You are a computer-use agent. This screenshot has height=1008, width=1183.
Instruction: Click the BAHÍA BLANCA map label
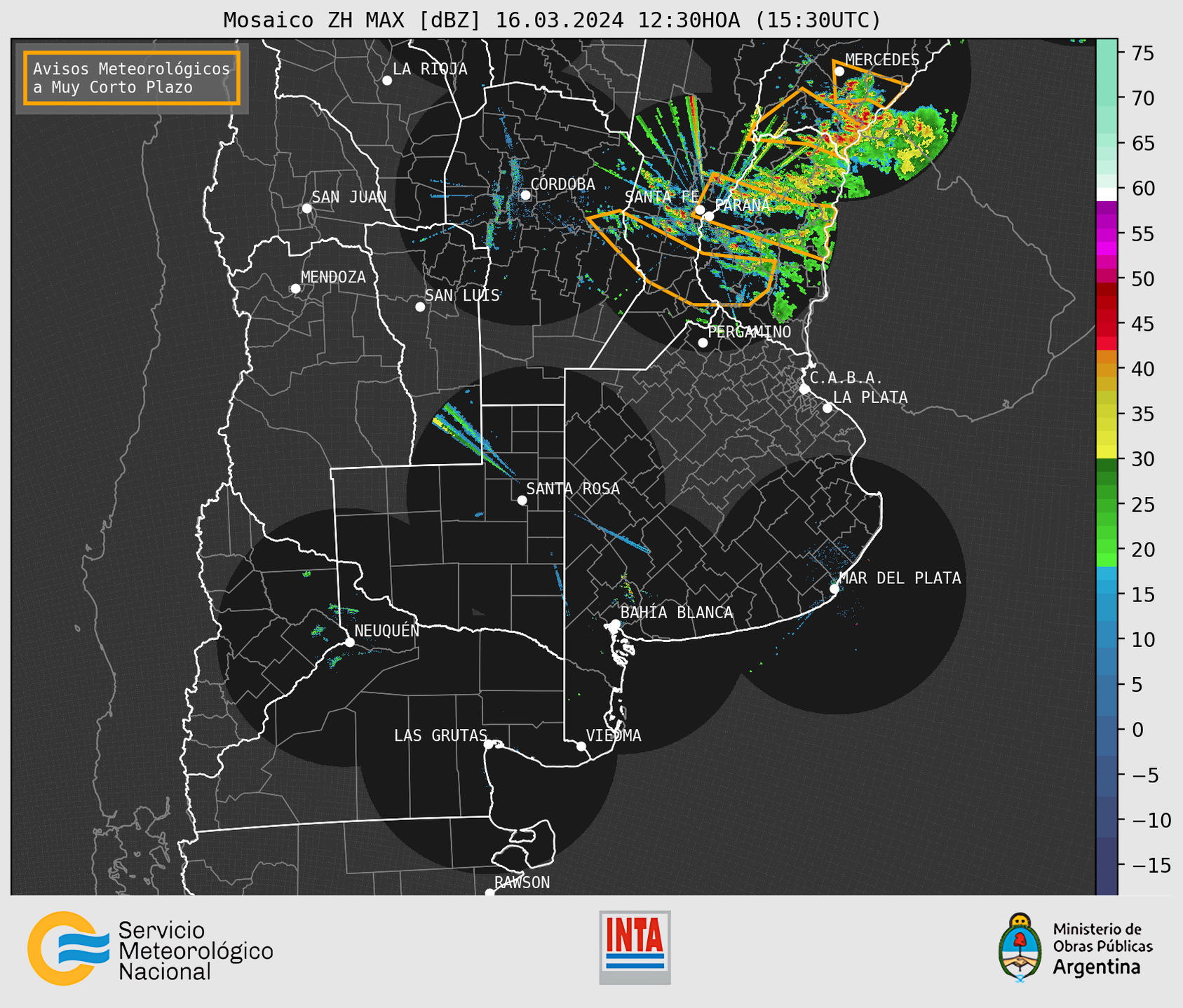[677, 613]
